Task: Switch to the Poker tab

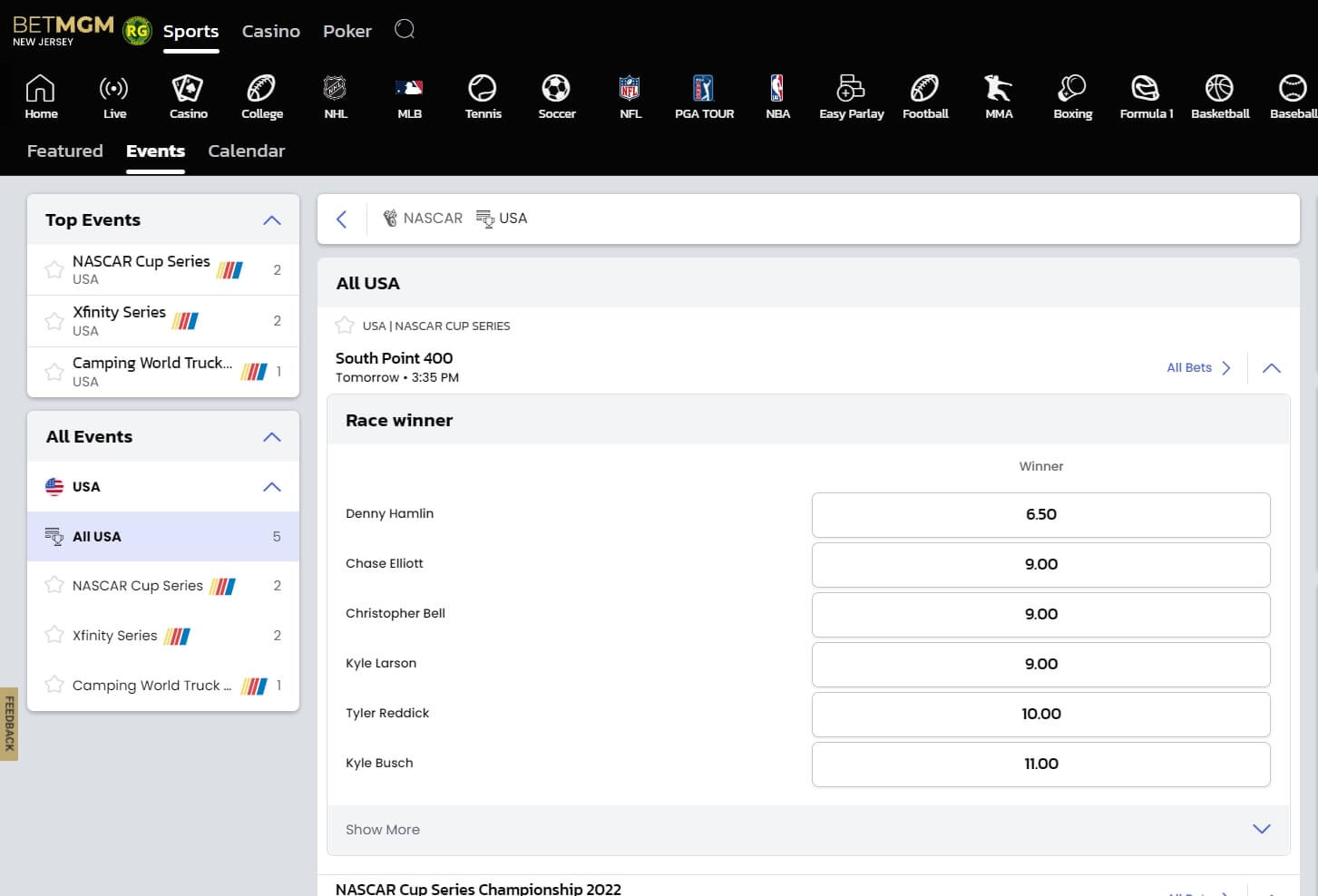Action: 347,31
